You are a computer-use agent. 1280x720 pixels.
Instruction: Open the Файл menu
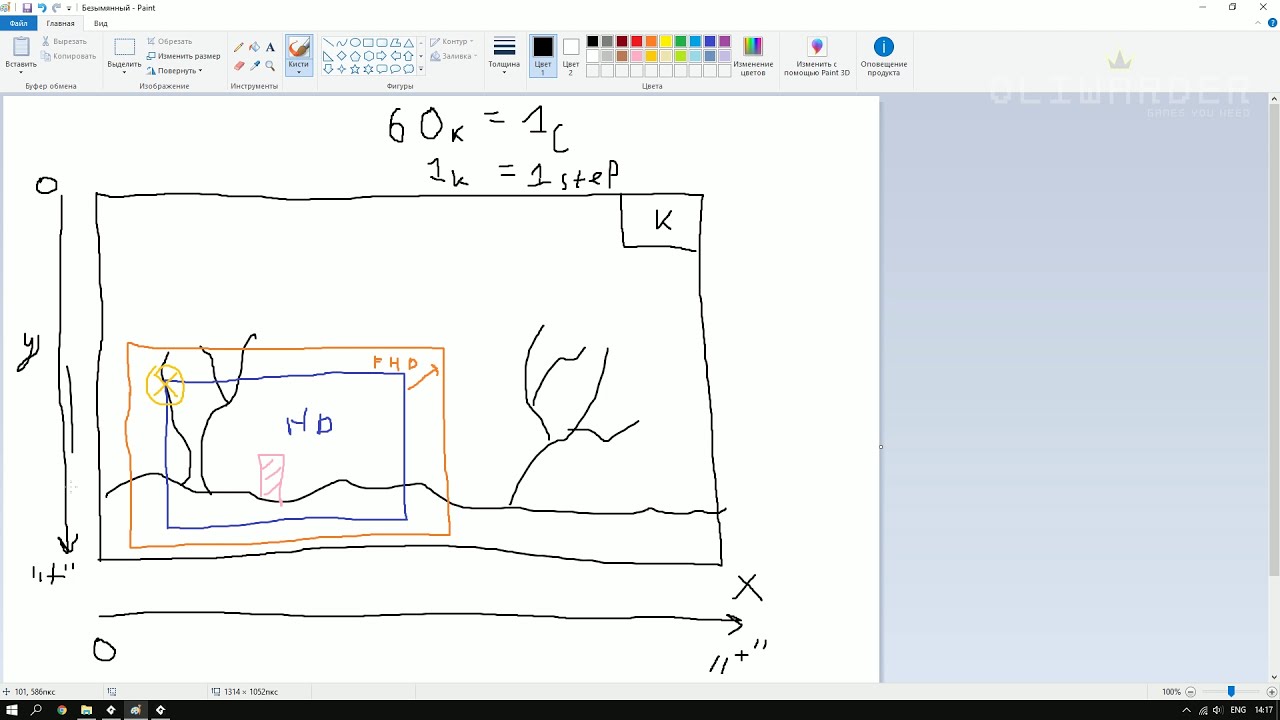19,23
